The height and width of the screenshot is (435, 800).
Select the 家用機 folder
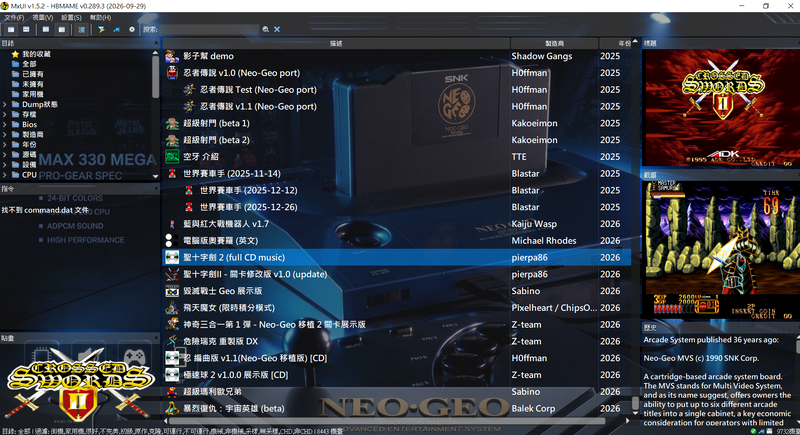(28, 94)
